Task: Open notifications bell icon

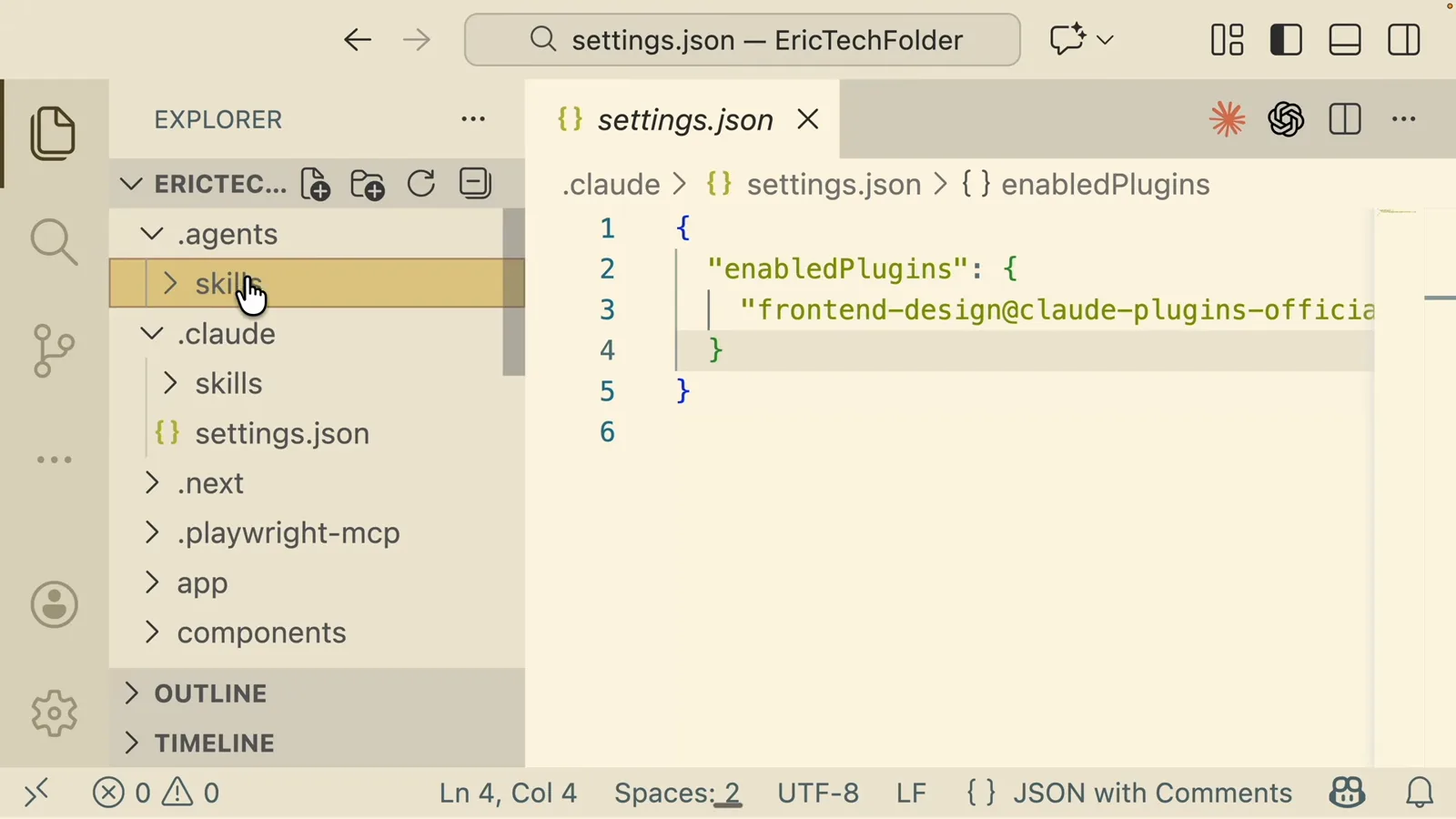Action: pos(1420,793)
